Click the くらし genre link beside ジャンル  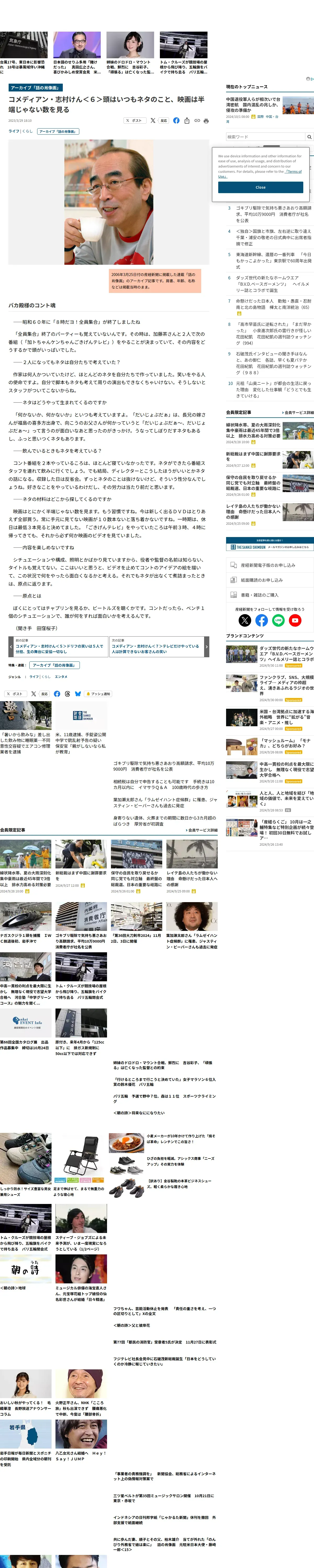pos(46,677)
